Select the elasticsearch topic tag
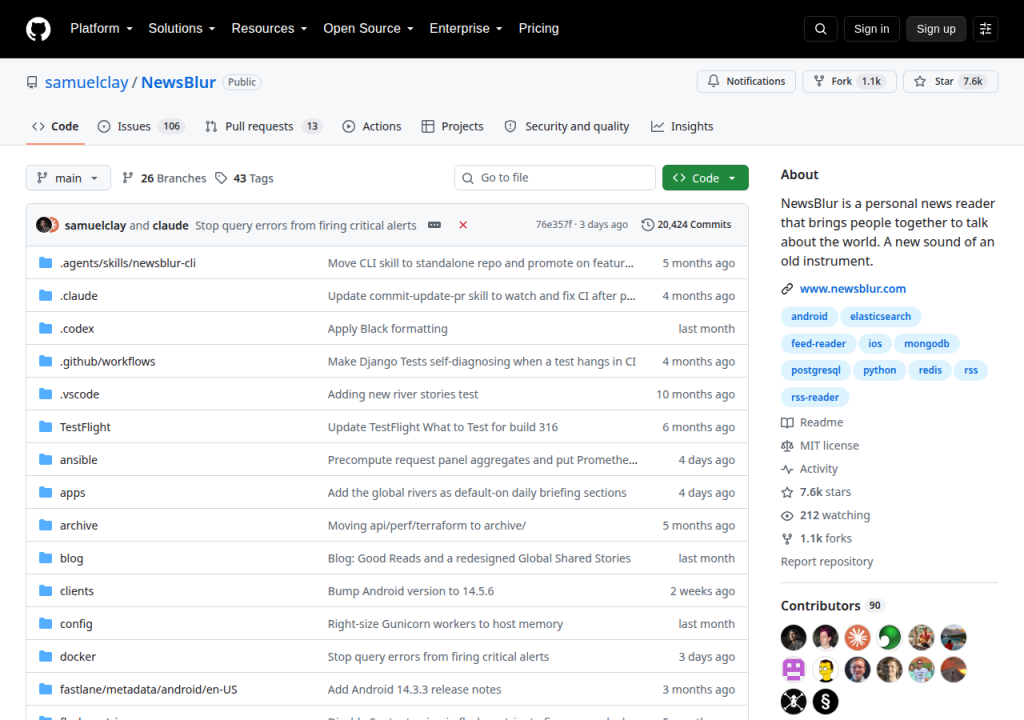Screen dimensions: 1024x720 (880, 316)
